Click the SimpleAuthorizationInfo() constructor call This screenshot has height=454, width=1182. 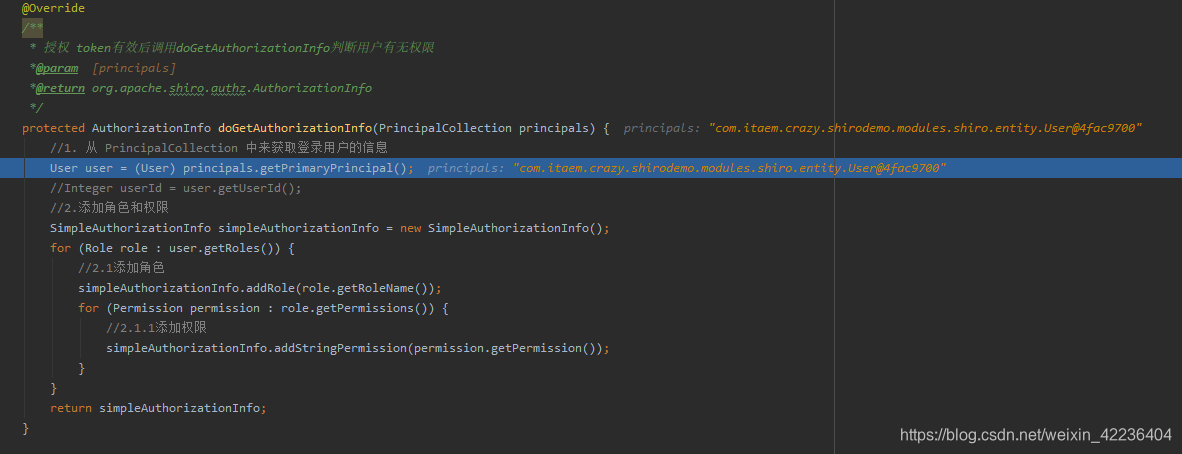[x=515, y=229]
